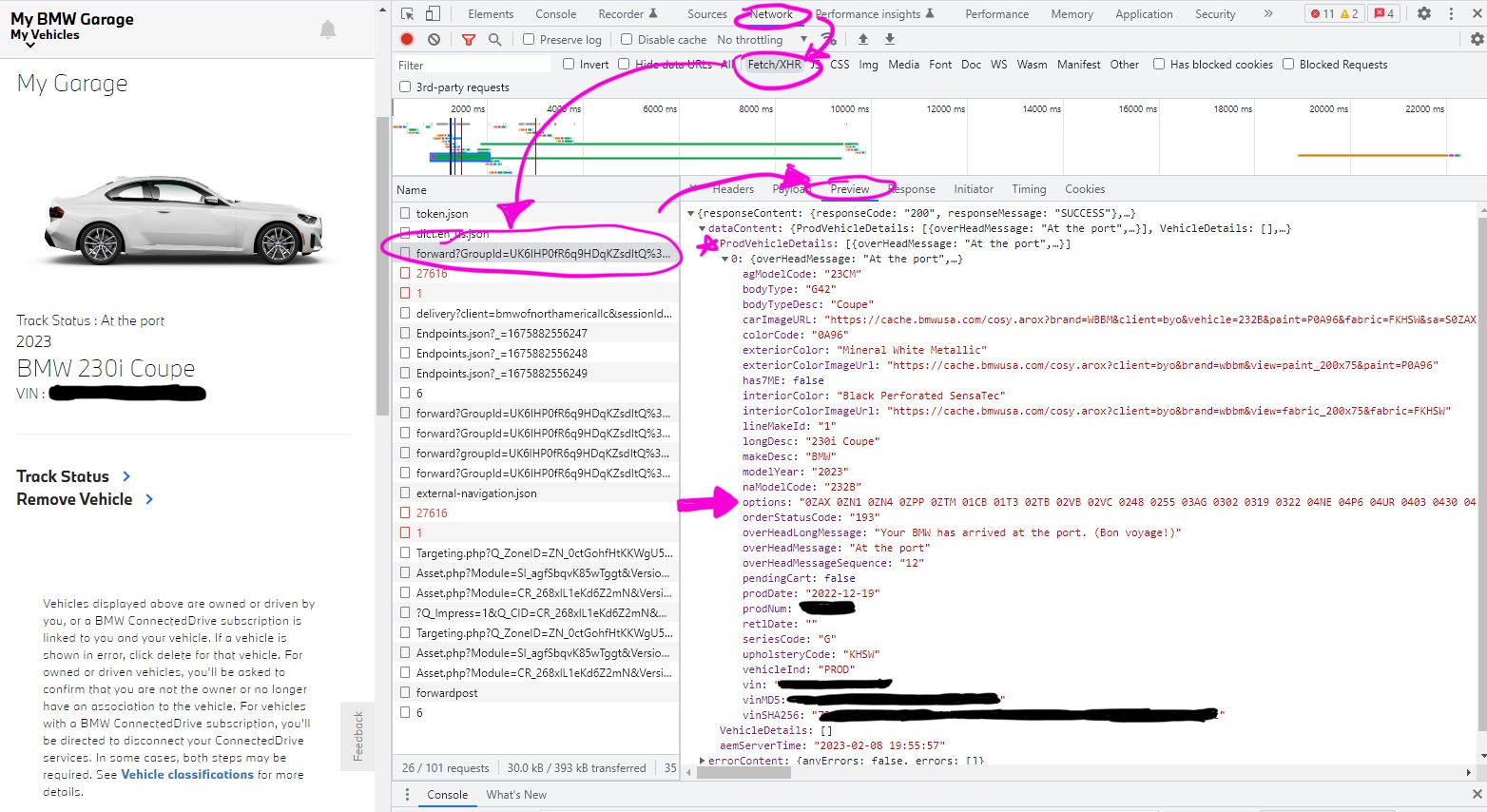1487x812 pixels.
Task: Toggle the device toolbar icon
Action: point(433,13)
